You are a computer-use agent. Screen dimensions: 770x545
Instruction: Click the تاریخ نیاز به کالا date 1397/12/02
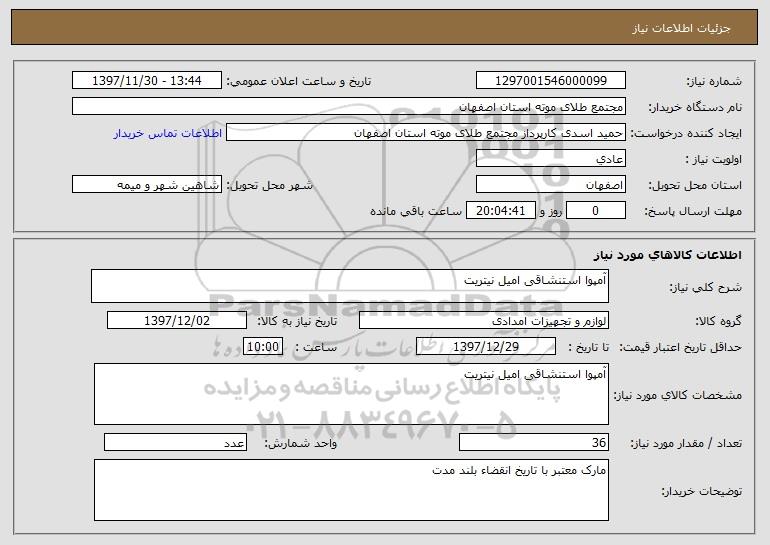click(177, 321)
